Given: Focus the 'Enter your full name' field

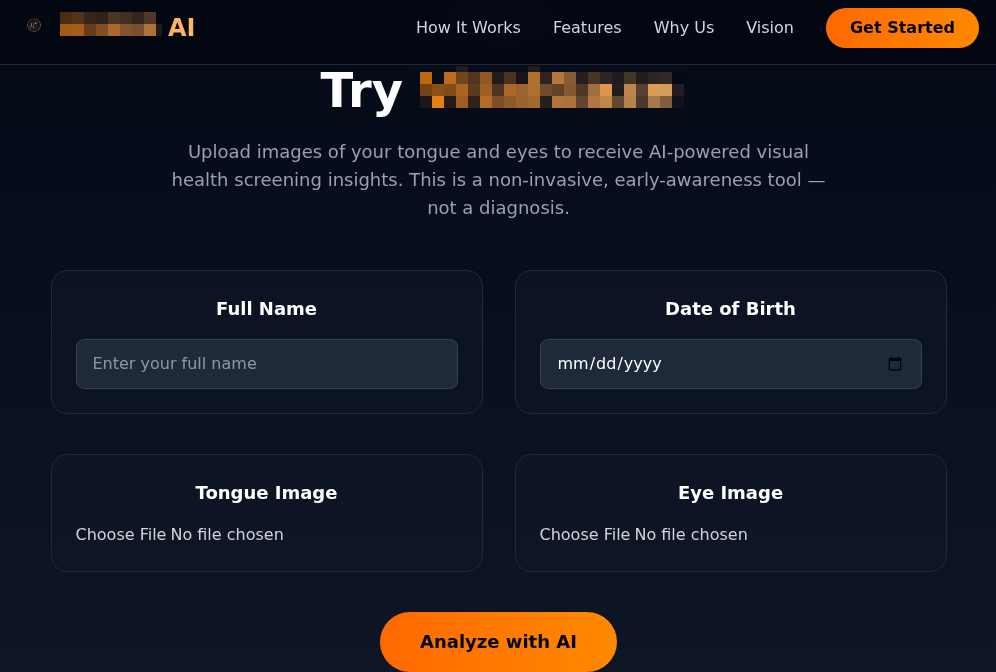Looking at the screenshot, I should (267, 364).
